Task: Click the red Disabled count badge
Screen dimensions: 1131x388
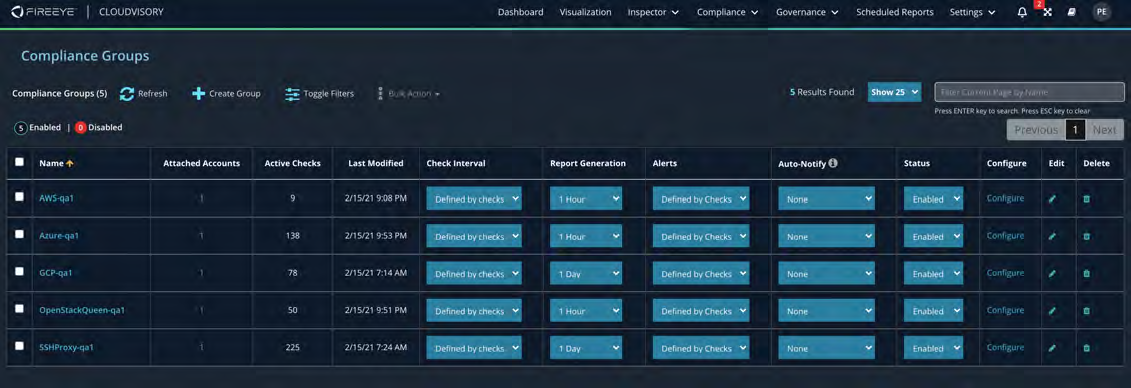Action: (x=81, y=128)
